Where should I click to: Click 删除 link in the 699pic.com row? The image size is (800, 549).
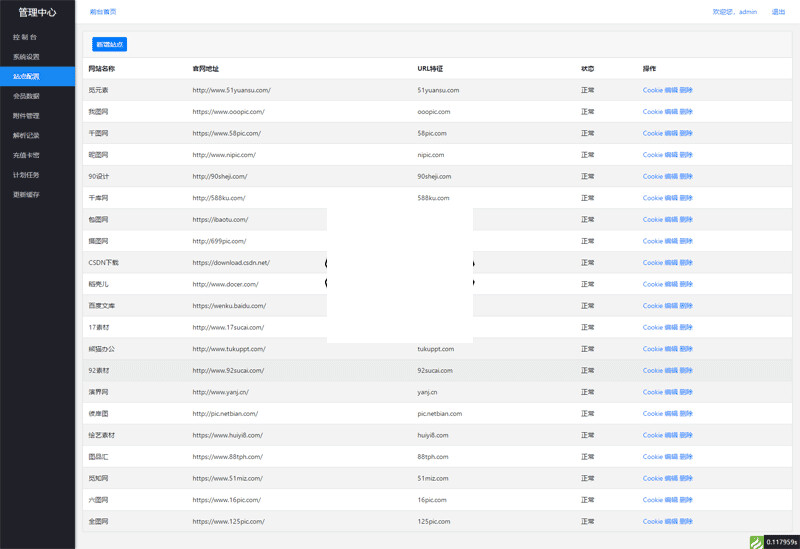click(x=686, y=241)
